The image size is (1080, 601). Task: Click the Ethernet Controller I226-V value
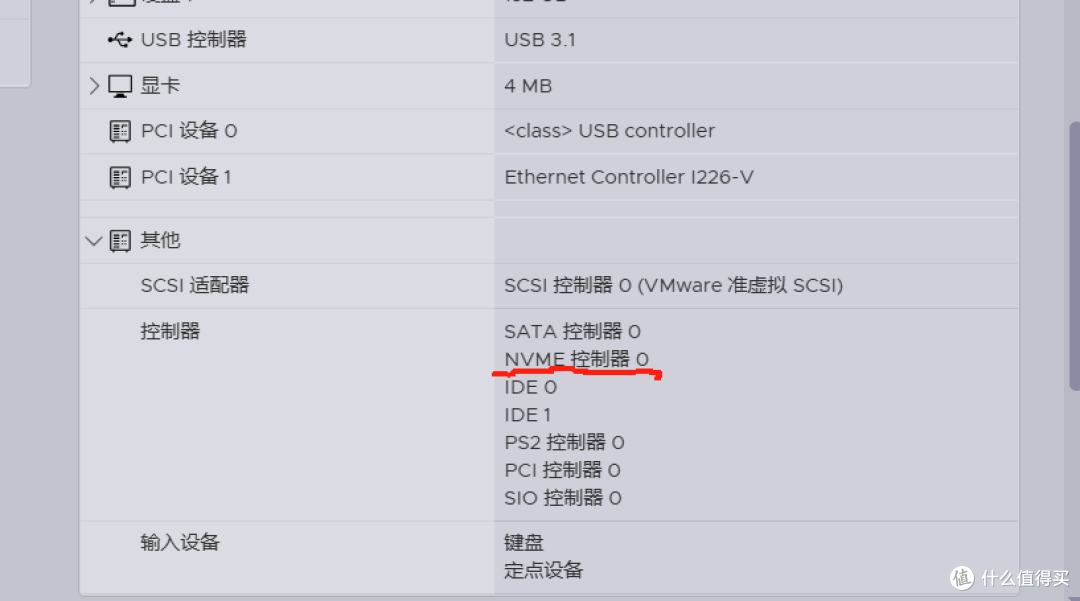click(629, 178)
